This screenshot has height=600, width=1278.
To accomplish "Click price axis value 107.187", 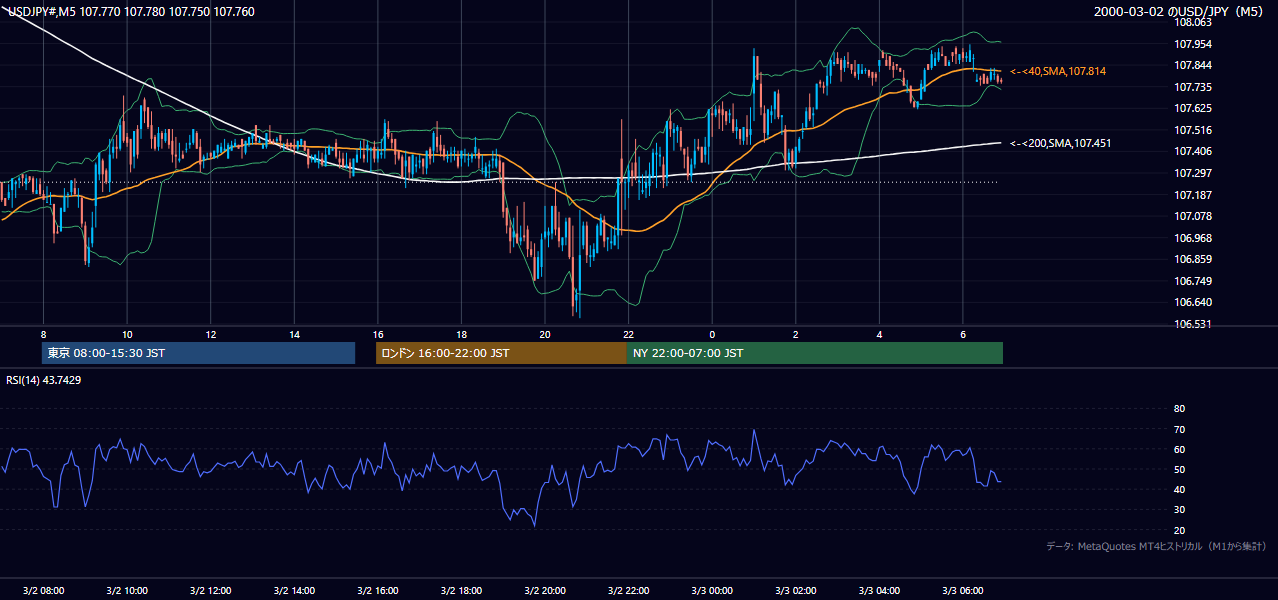I will 1193,195.
